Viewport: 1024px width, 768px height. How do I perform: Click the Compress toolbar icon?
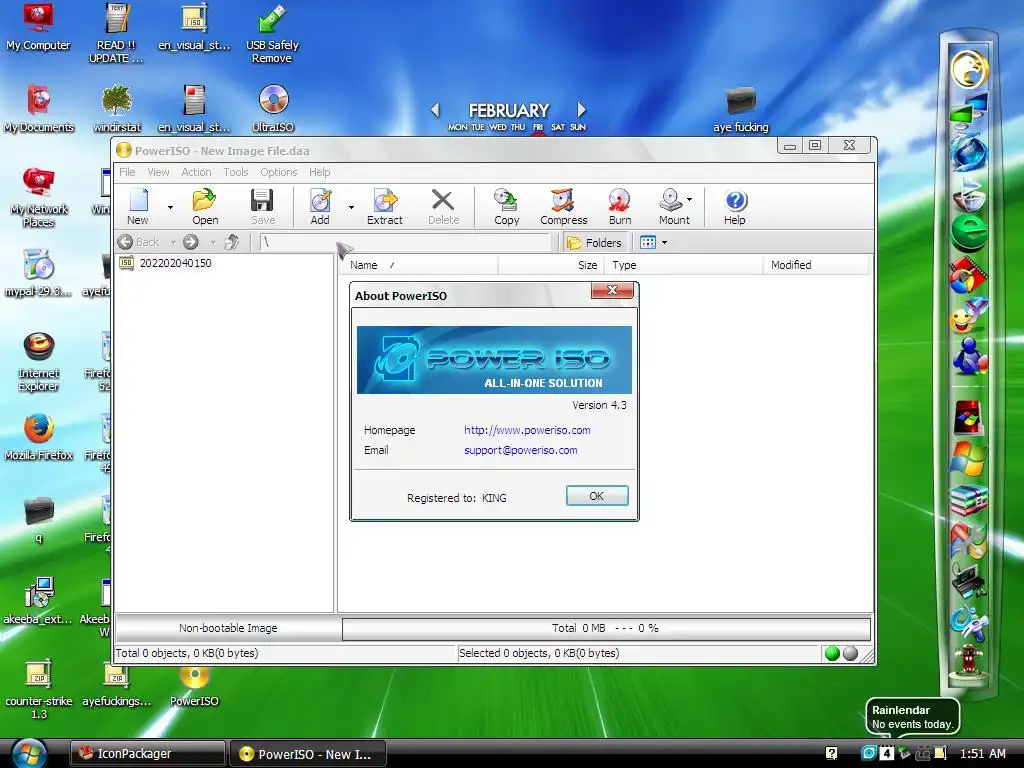tap(563, 206)
